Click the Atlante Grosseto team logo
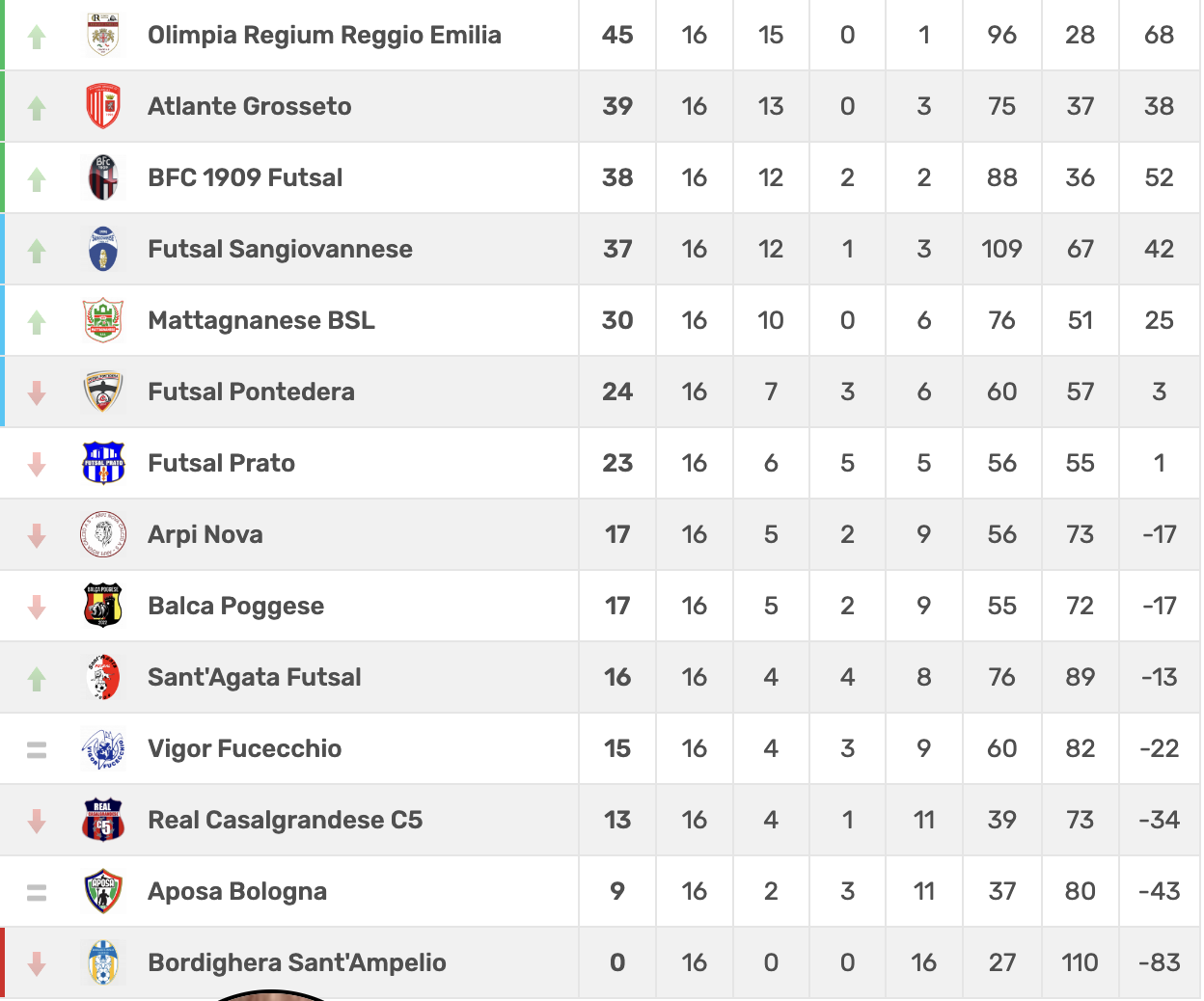 103,106
